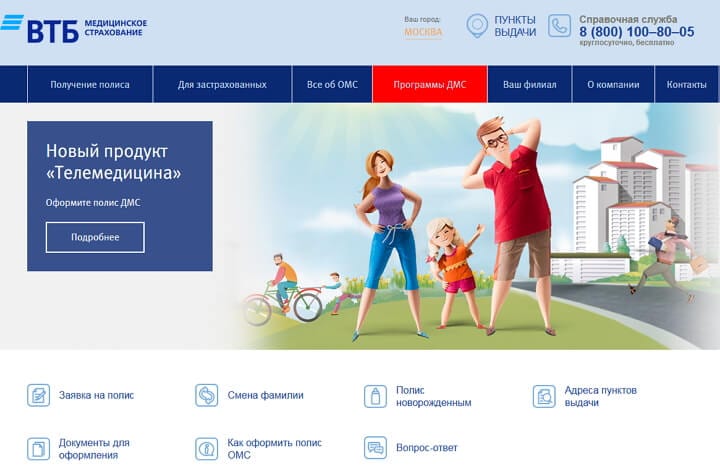Click the phone icon beside Справочная служба
The height and width of the screenshot is (474, 720).
point(559,26)
